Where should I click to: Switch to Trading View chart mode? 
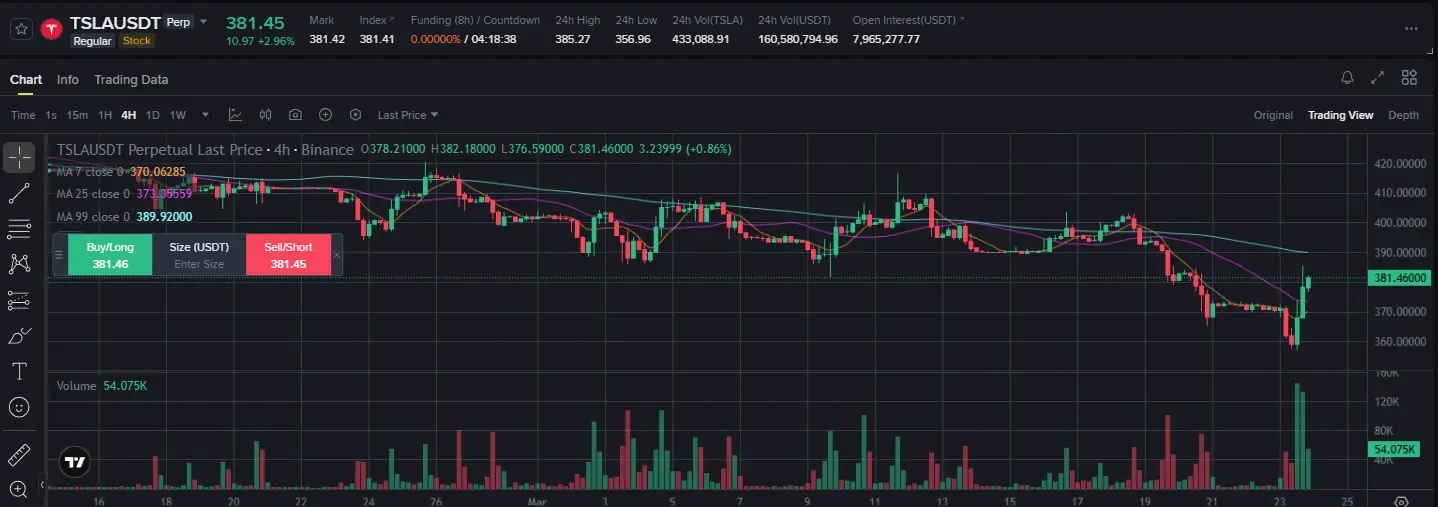click(x=1340, y=115)
